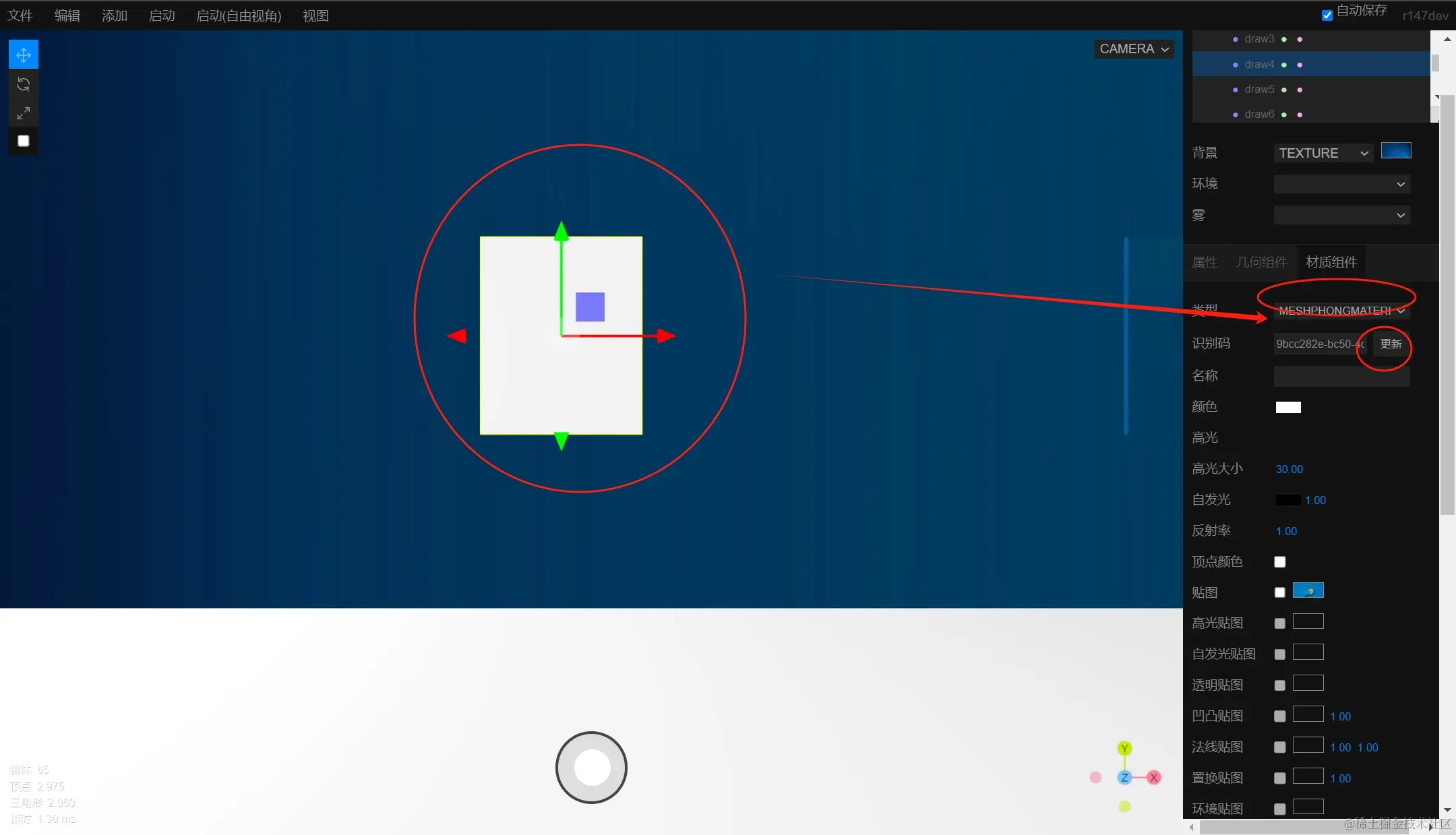Click the joystick circle in viewport

click(x=591, y=767)
